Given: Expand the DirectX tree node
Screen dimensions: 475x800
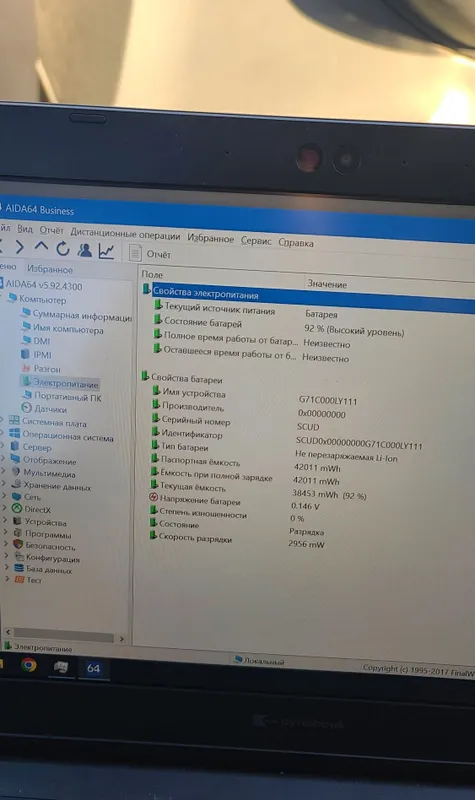Looking at the screenshot, I should click(x=4, y=508).
